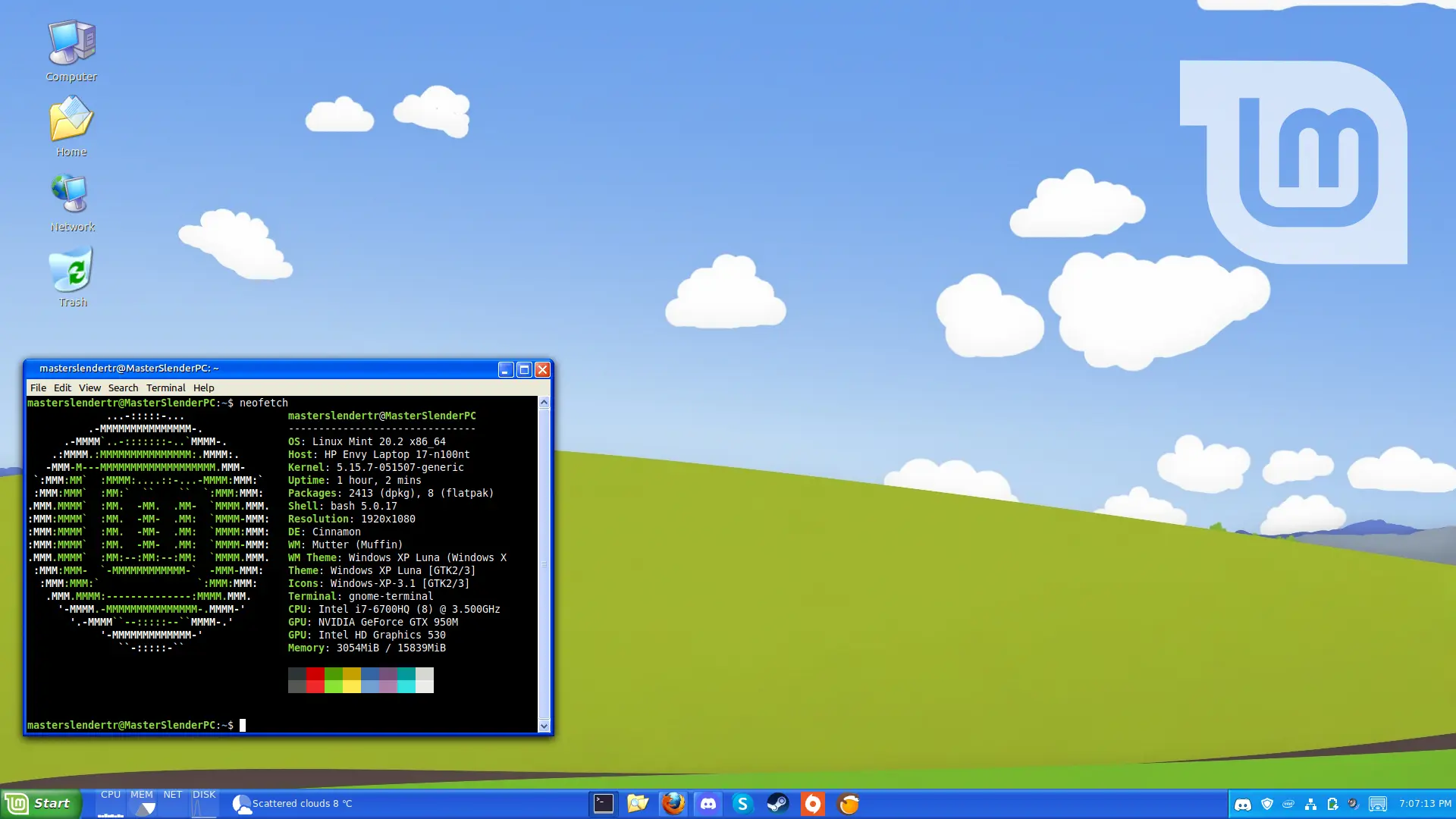Click the battery power tray icon

[1332, 804]
